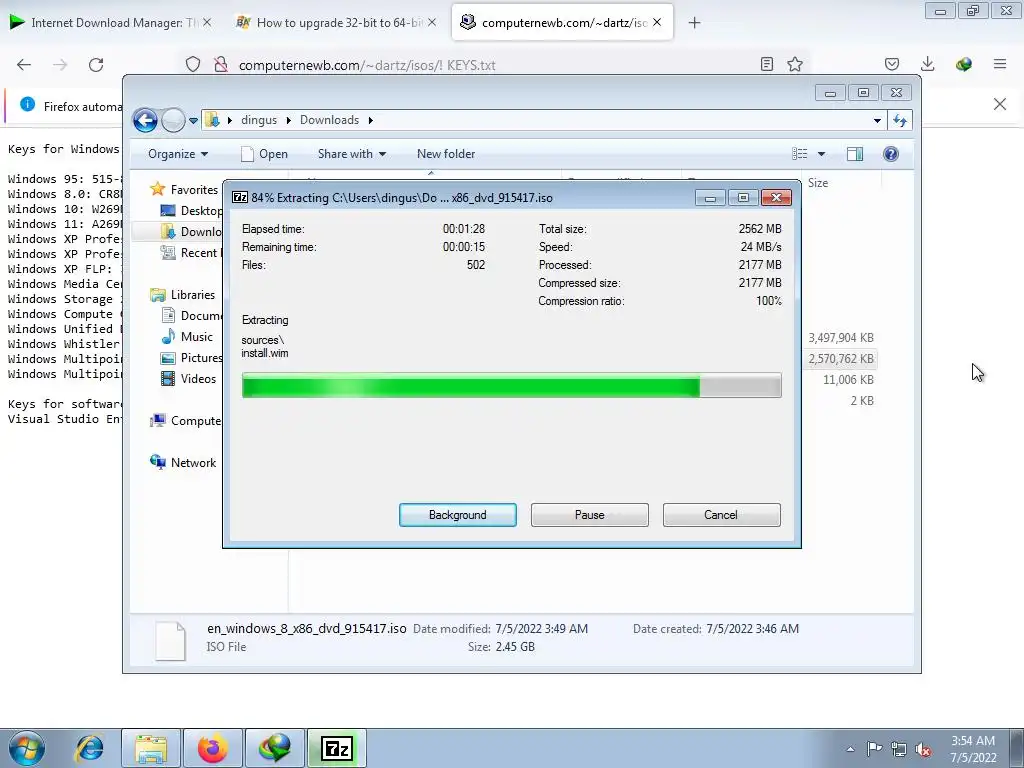Show hidden system tray icons
This screenshot has width=1024, height=768.
point(850,749)
